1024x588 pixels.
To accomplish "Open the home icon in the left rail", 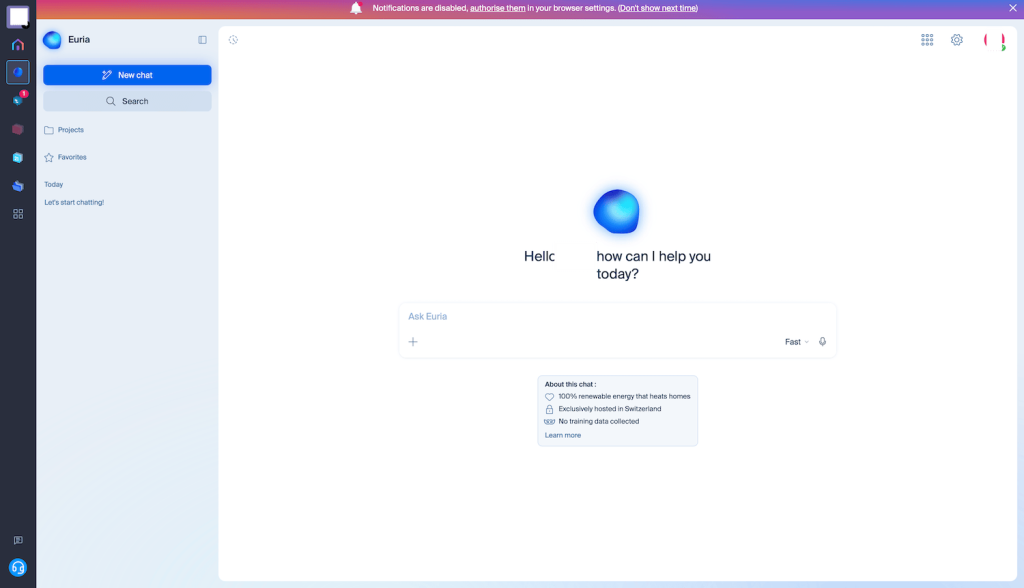I will pos(18,44).
